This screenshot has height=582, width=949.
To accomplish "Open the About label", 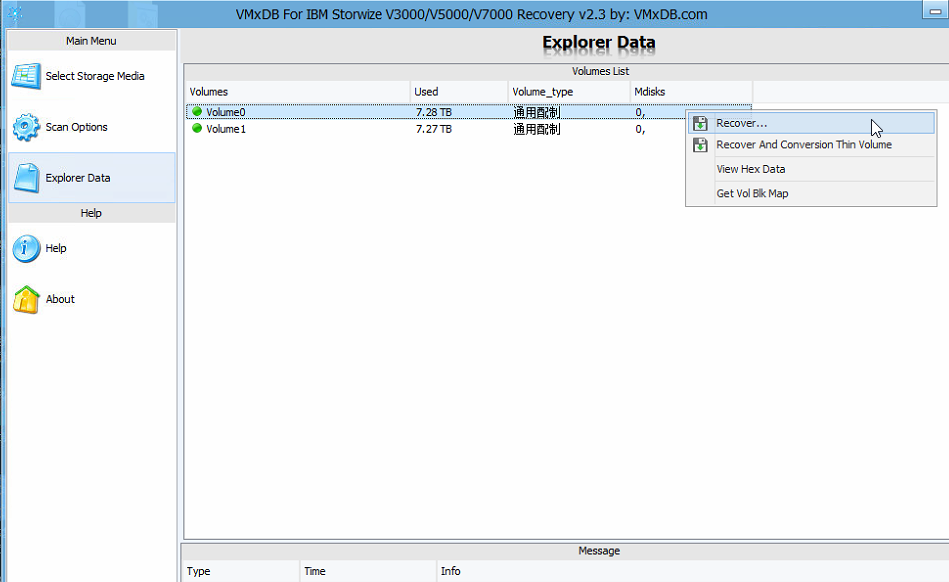I will 61,299.
